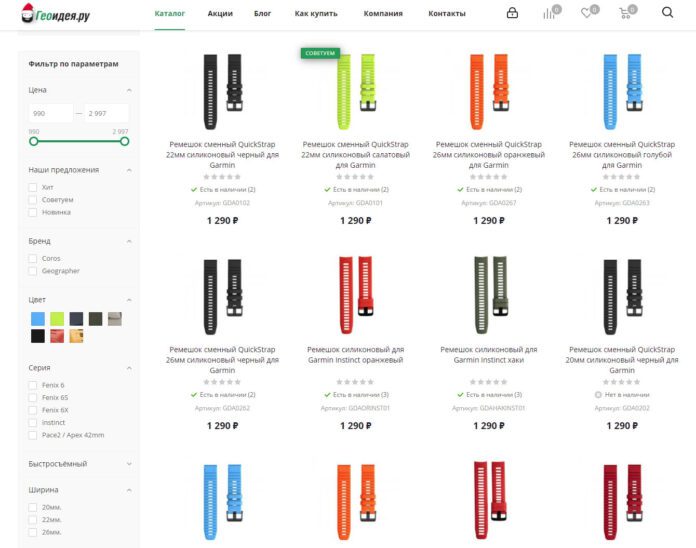Select the blue color swatch filter

tap(38, 319)
